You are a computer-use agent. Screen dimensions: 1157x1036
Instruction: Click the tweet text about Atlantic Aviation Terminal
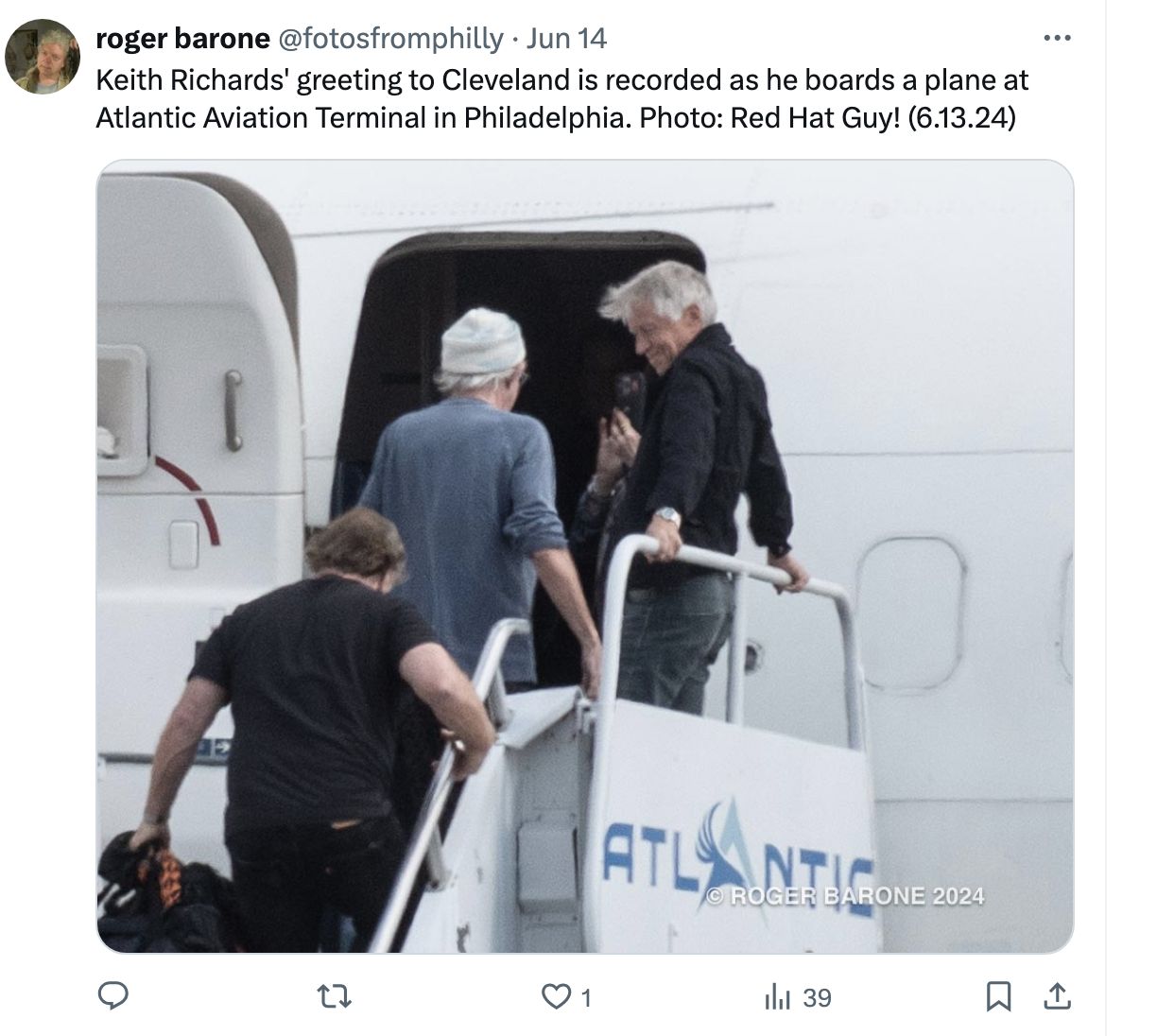coord(561,98)
